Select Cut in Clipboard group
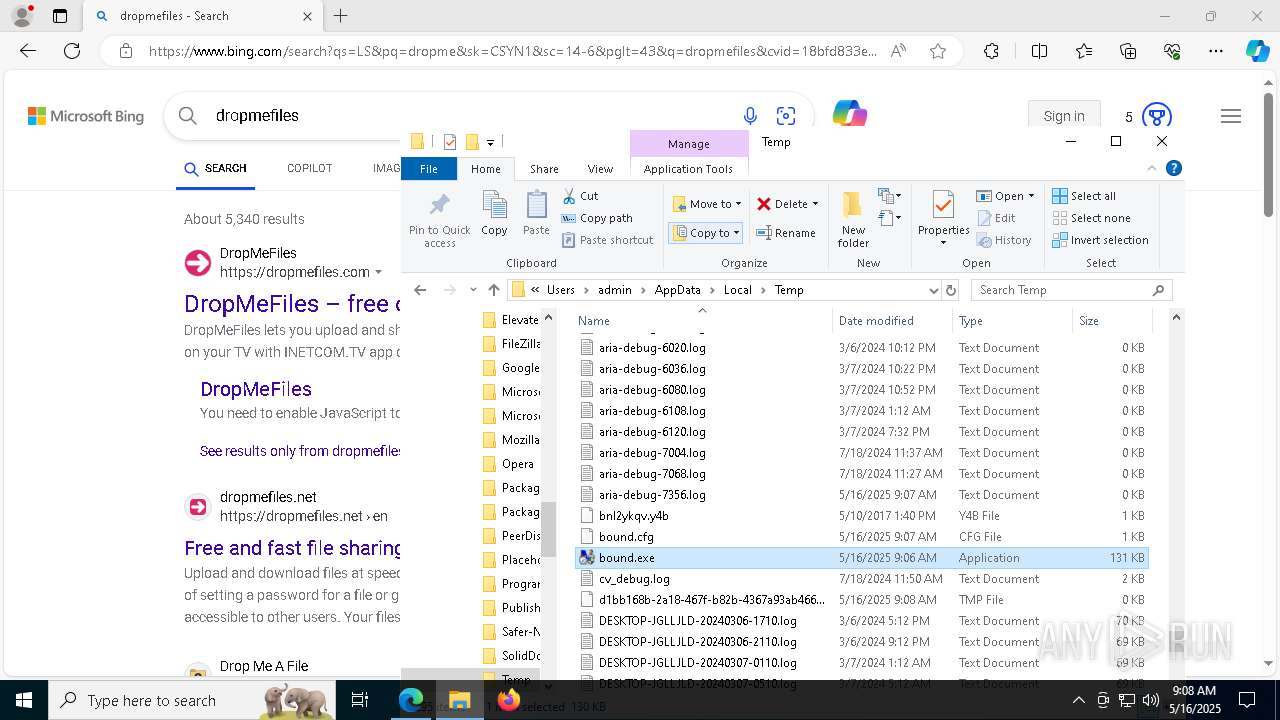The image size is (1280, 720). (580, 196)
